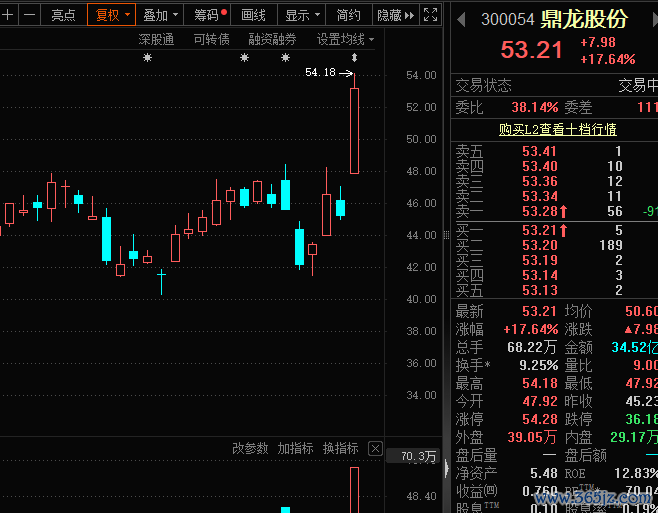Zoom out chart with minus button
Viewport: 658px width, 513px height.
point(29,15)
